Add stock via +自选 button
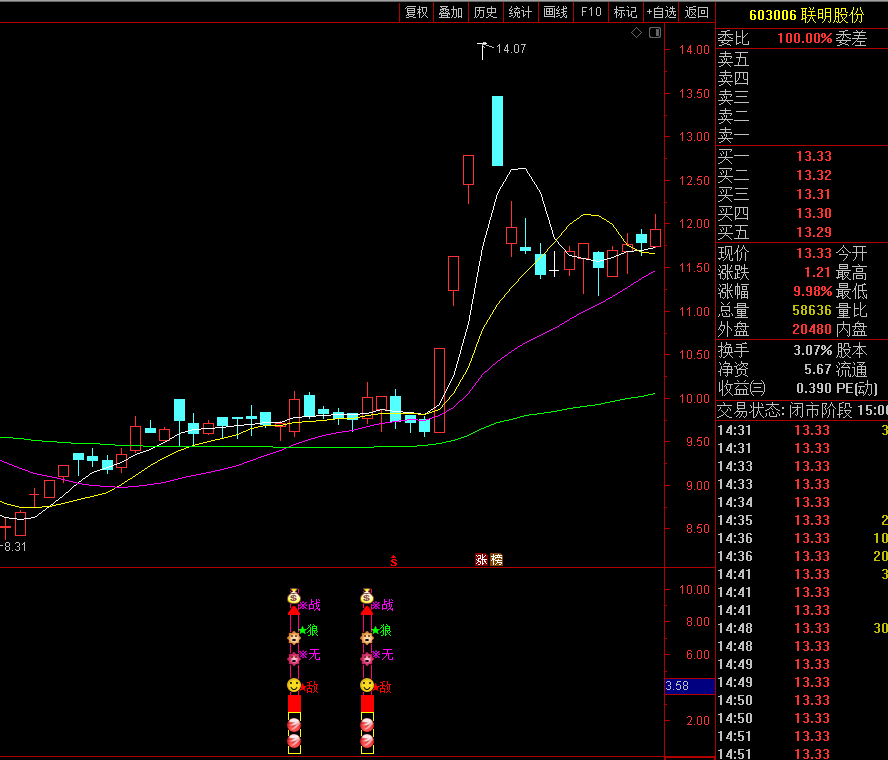The image size is (888, 760). [661, 12]
